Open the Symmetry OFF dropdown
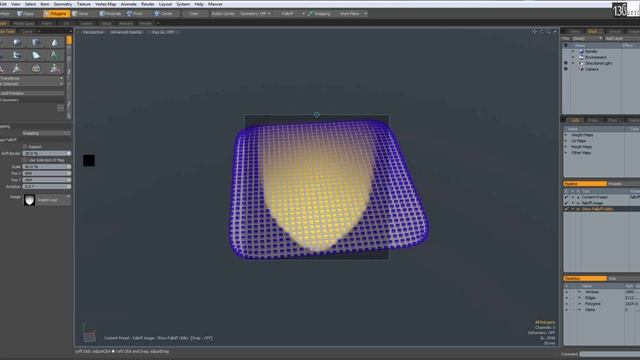This screenshot has height=360, width=640. (x=255, y=13)
